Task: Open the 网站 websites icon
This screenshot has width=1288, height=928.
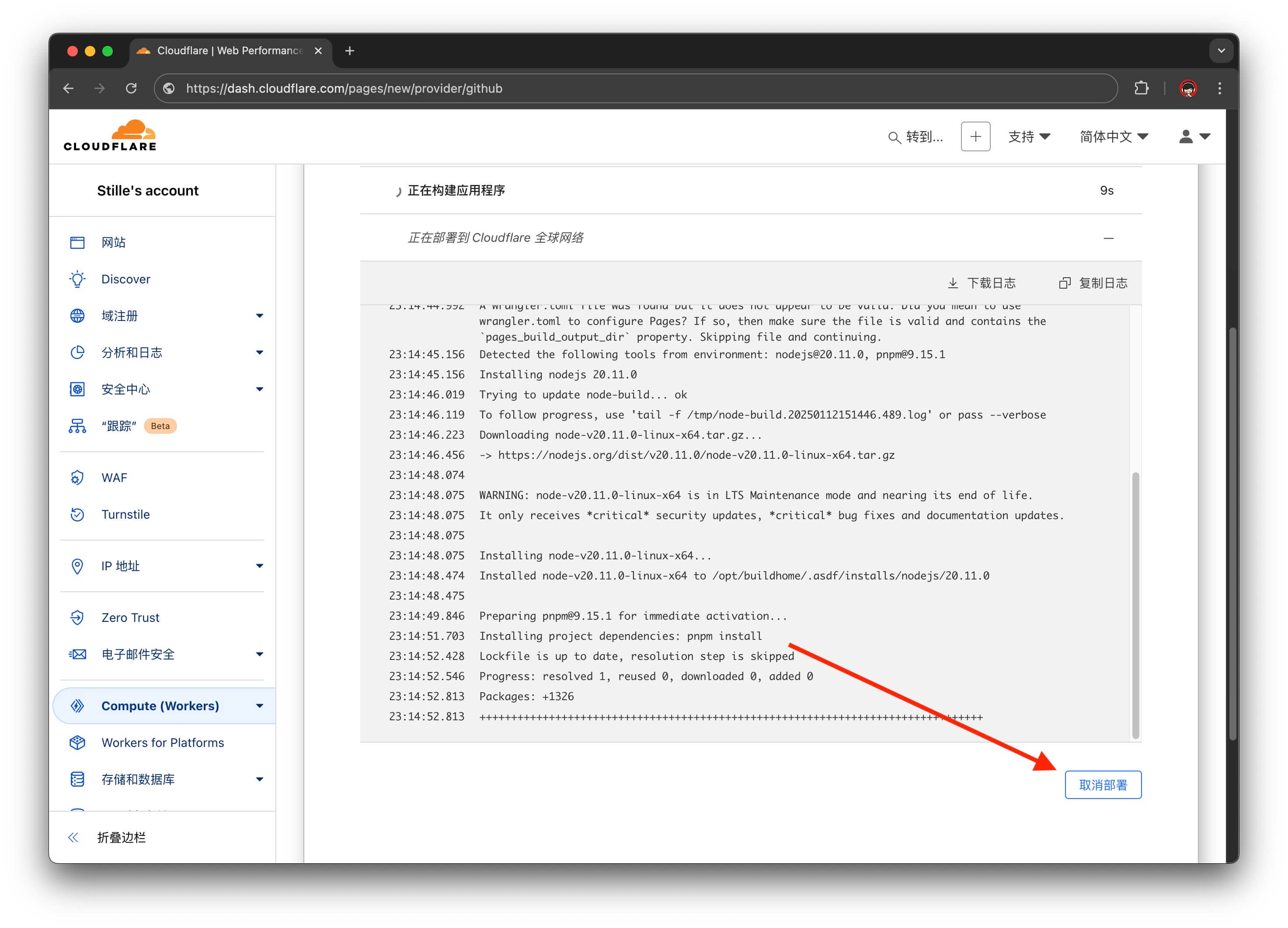Action: pyautogui.click(x=77, y=243)
